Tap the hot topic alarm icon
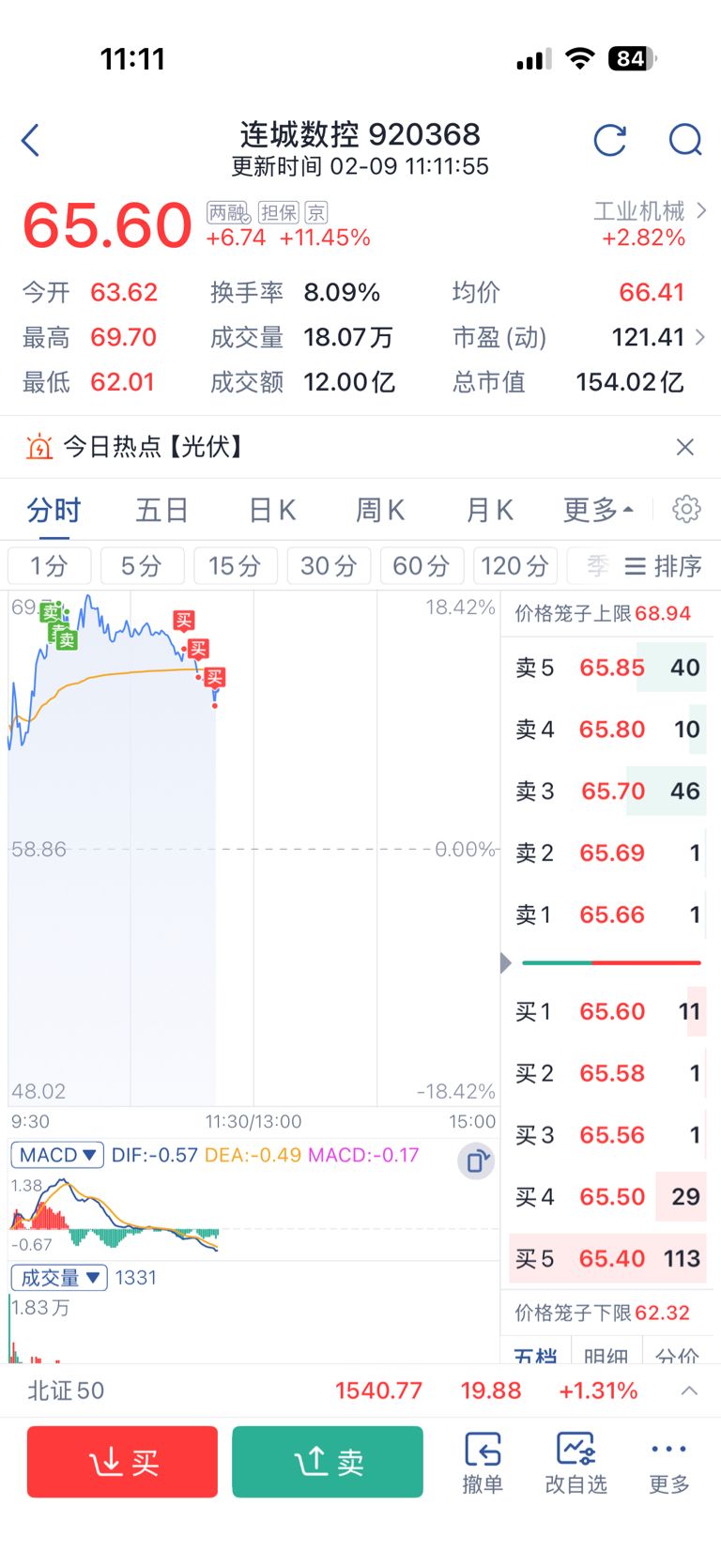721x1568 pixels. pyautogui.click(x=39, y=447)
